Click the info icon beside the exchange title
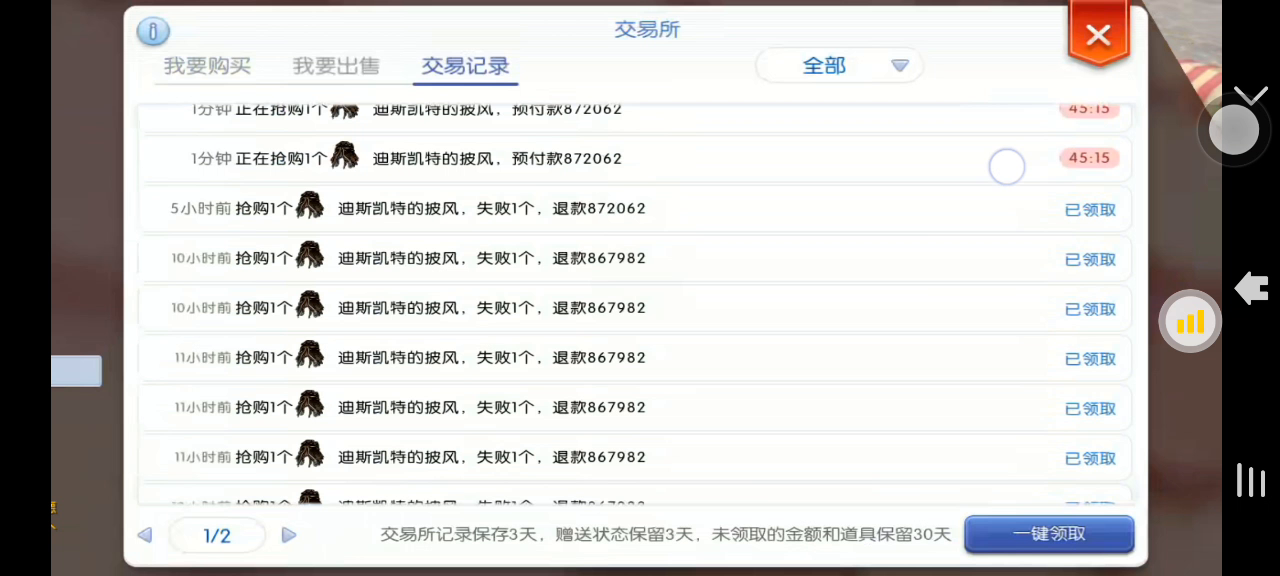Viewport: 1280px width, 576px height. (x=153, y=32)
